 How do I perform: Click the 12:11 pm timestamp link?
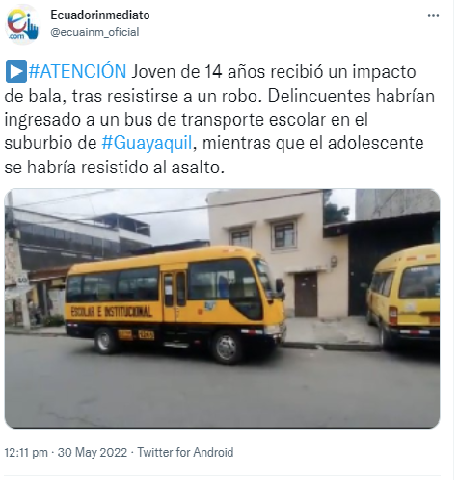click(26, 453)
